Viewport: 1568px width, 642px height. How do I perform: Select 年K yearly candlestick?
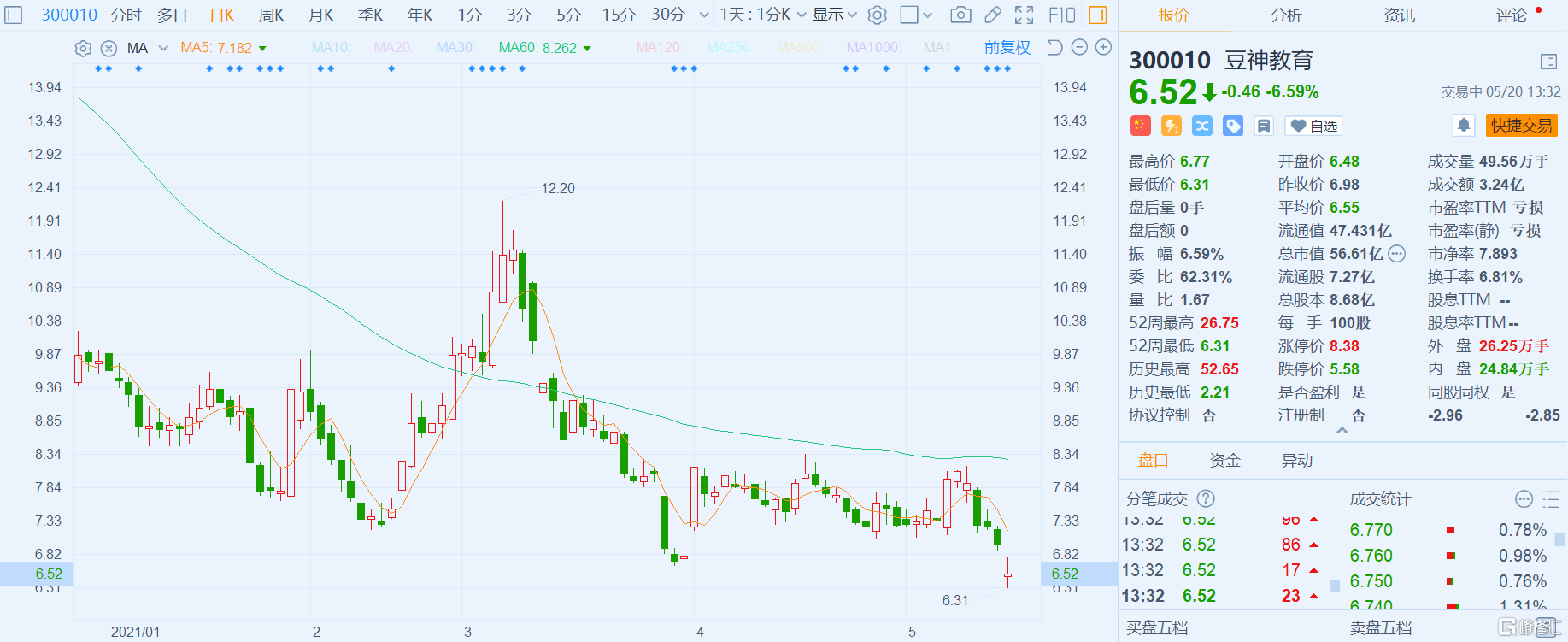coord(420,15)
